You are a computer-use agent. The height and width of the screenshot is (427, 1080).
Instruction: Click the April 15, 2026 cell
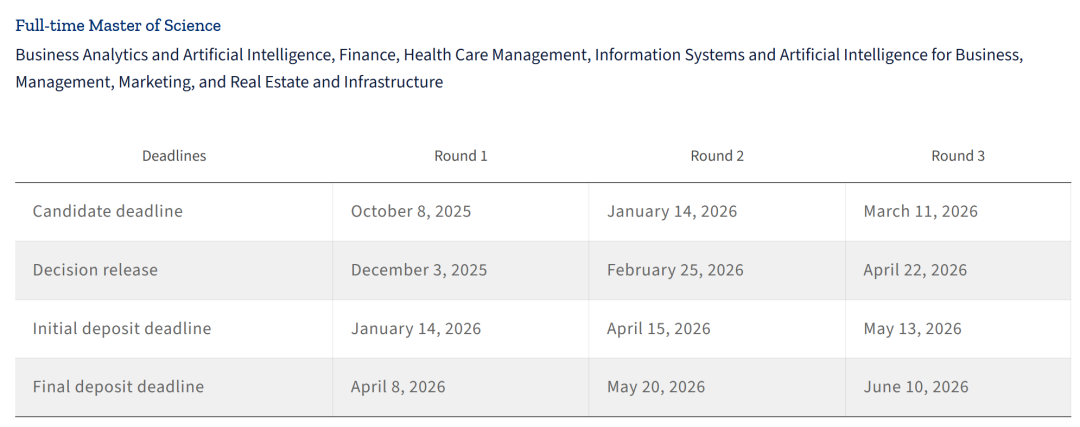(659, 329)
